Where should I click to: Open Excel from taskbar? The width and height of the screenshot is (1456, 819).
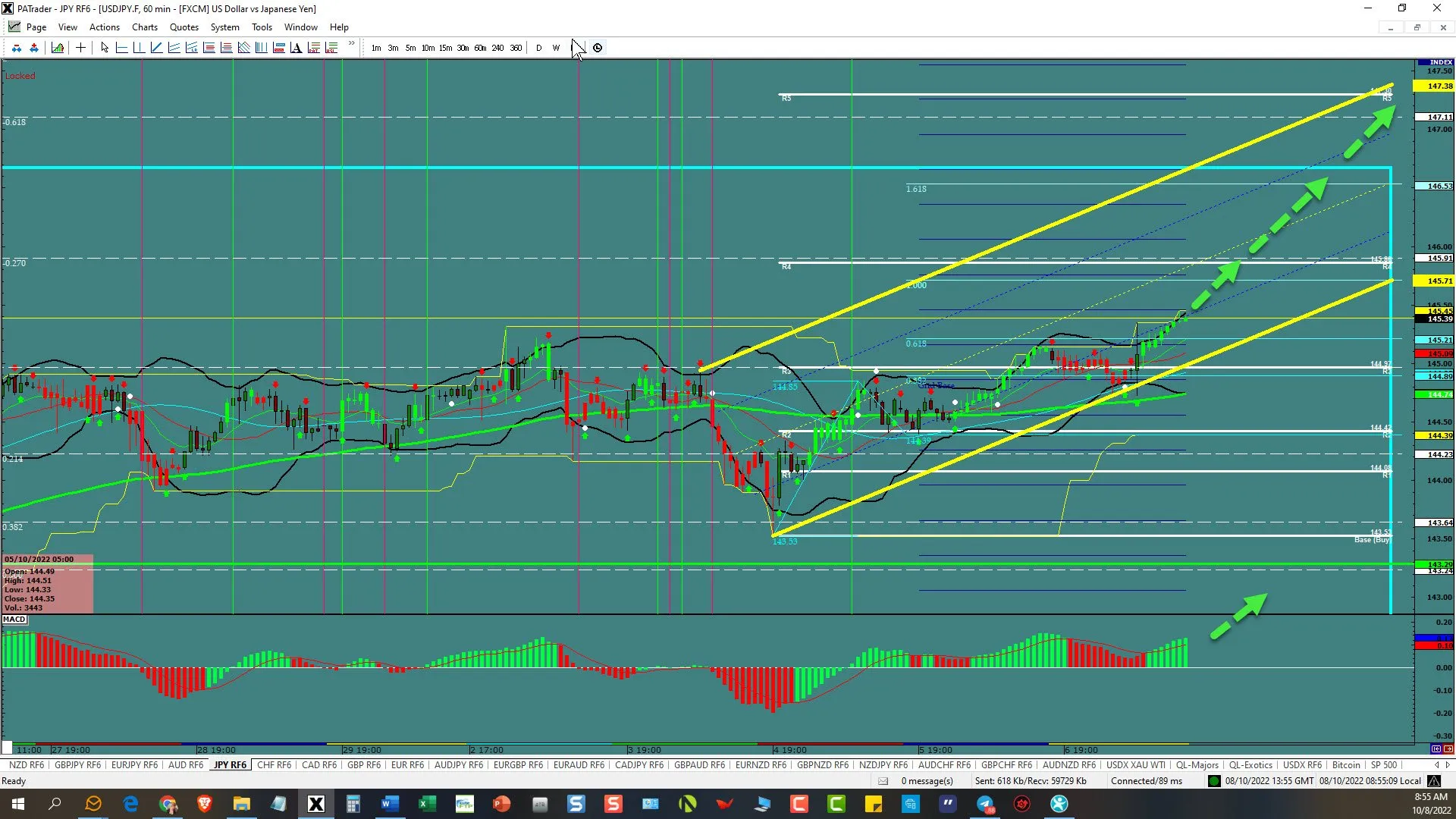pos(427,804)
